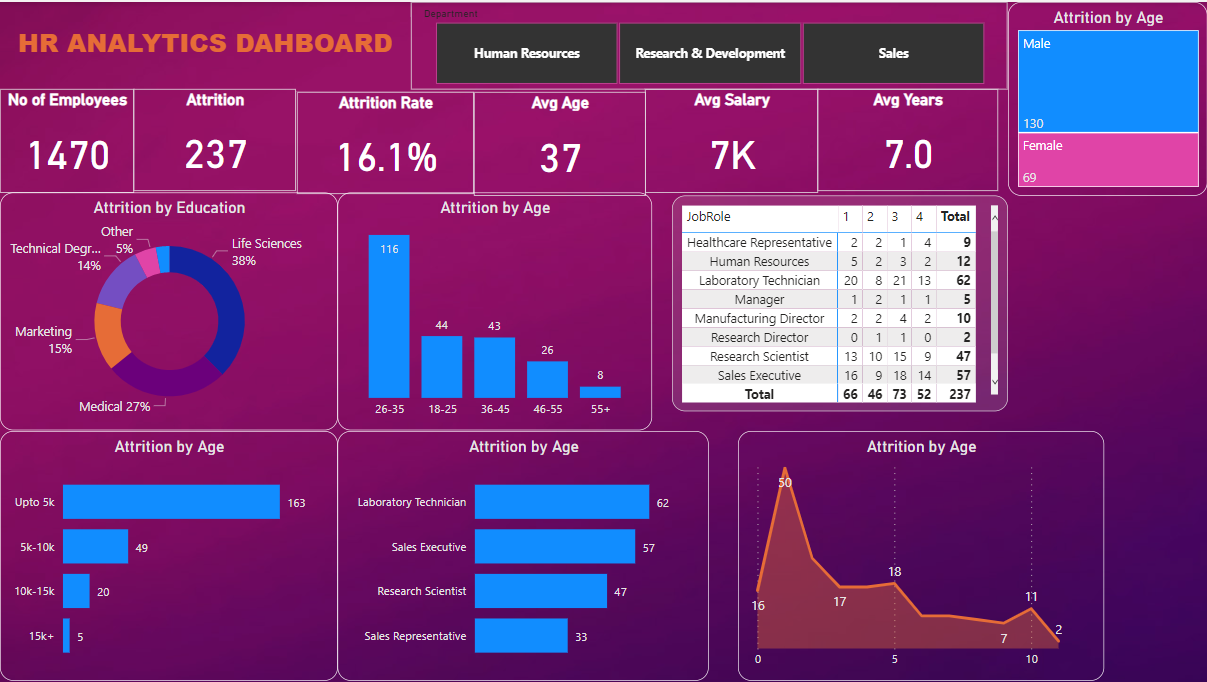
Task: Click the Attrition Rate KPI card
Action: point(385,140)
